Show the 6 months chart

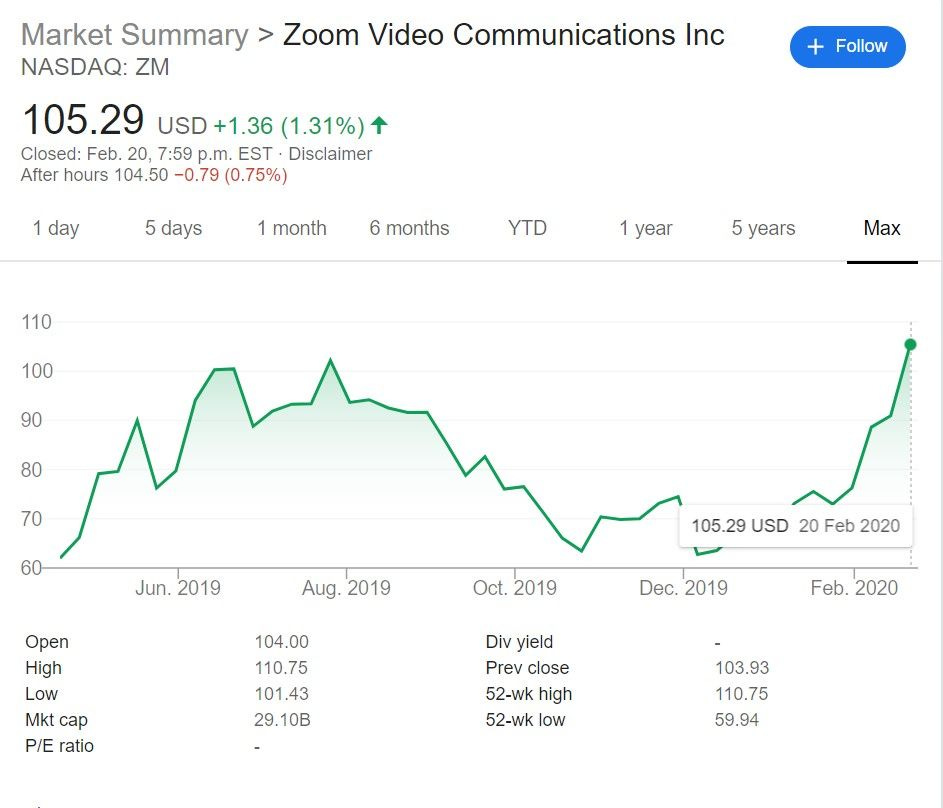coord(410,228)
